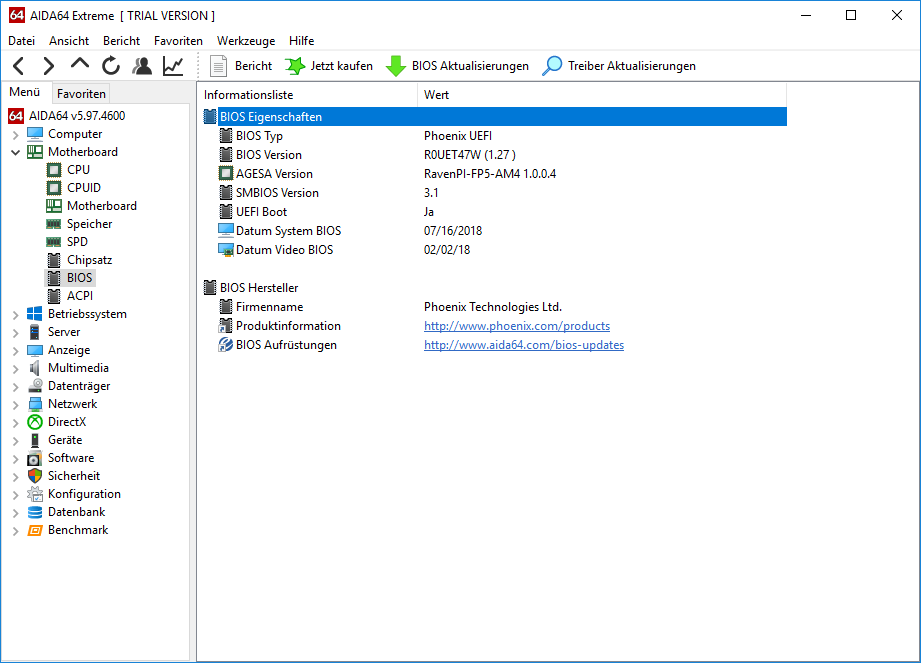Open the Ansicht menu

(x=69, y=41)
